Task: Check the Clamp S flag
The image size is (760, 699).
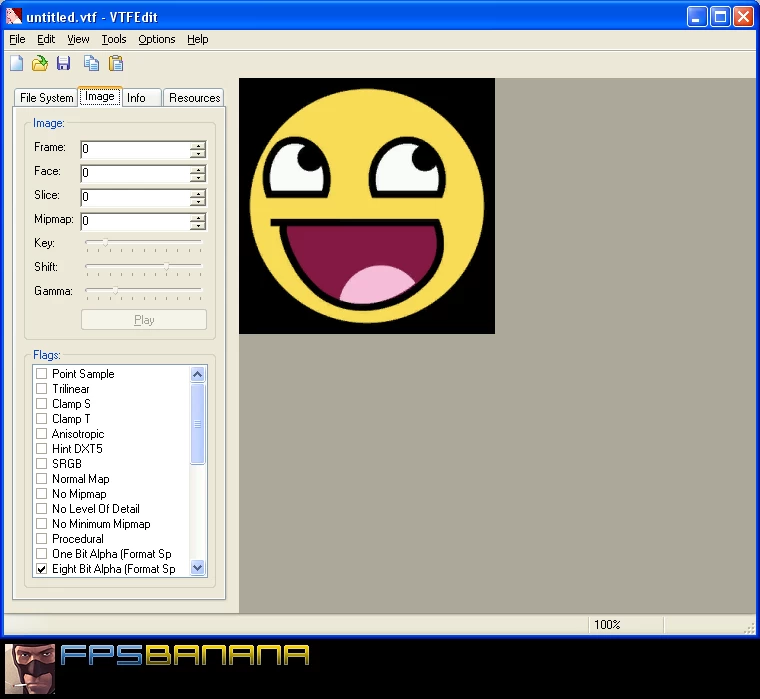Action: [42, 404]
